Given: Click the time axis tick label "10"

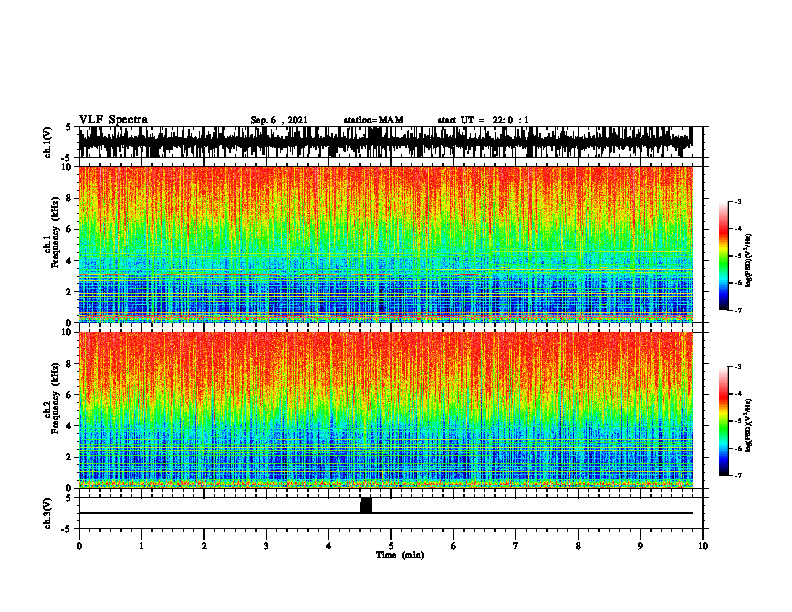Looking at the screenshot, I should (x=703, y=546).
